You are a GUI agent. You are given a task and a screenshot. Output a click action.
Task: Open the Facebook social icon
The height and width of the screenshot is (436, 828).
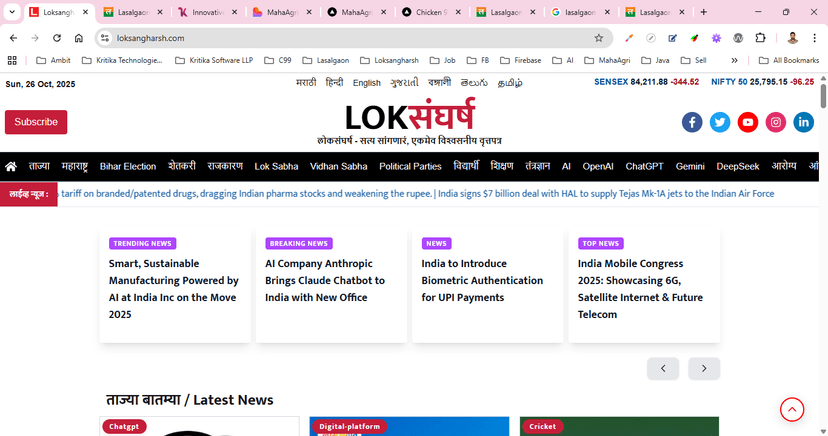(692, 122)
